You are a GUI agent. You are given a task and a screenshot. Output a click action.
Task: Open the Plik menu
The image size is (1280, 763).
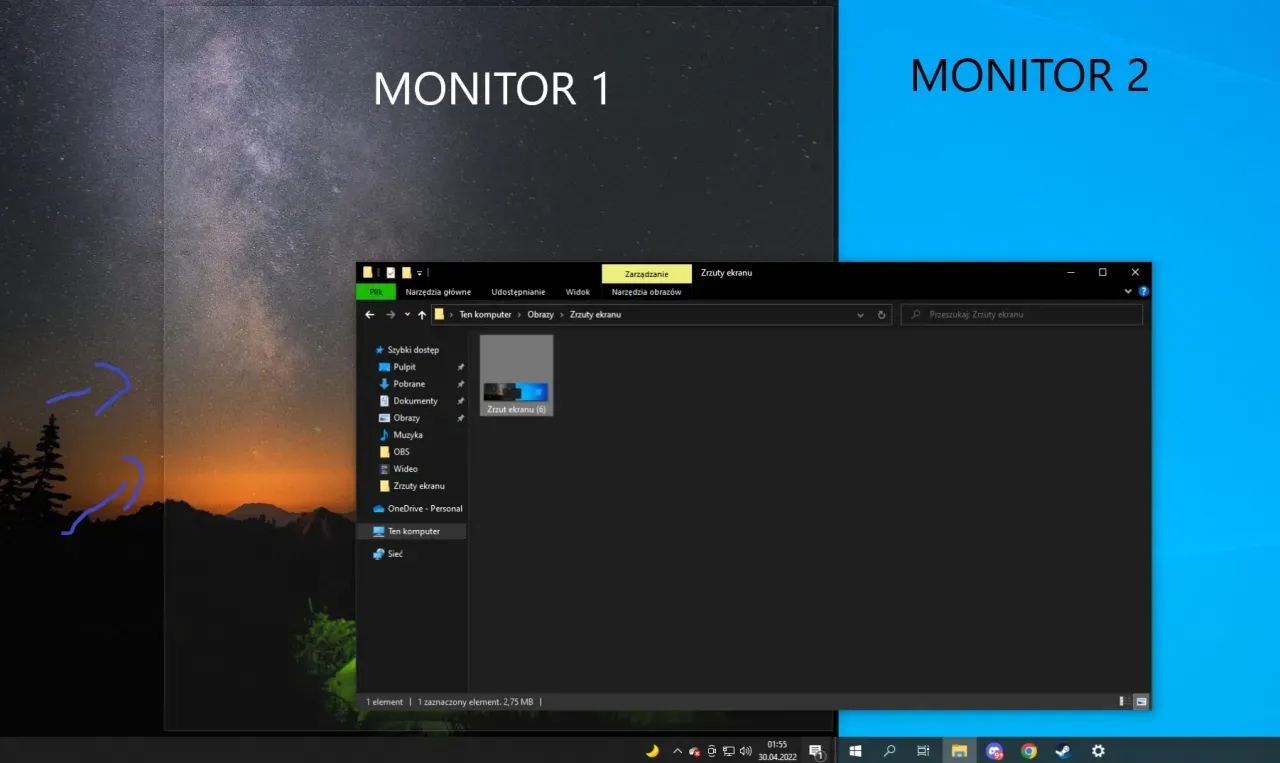coord(376,292)
